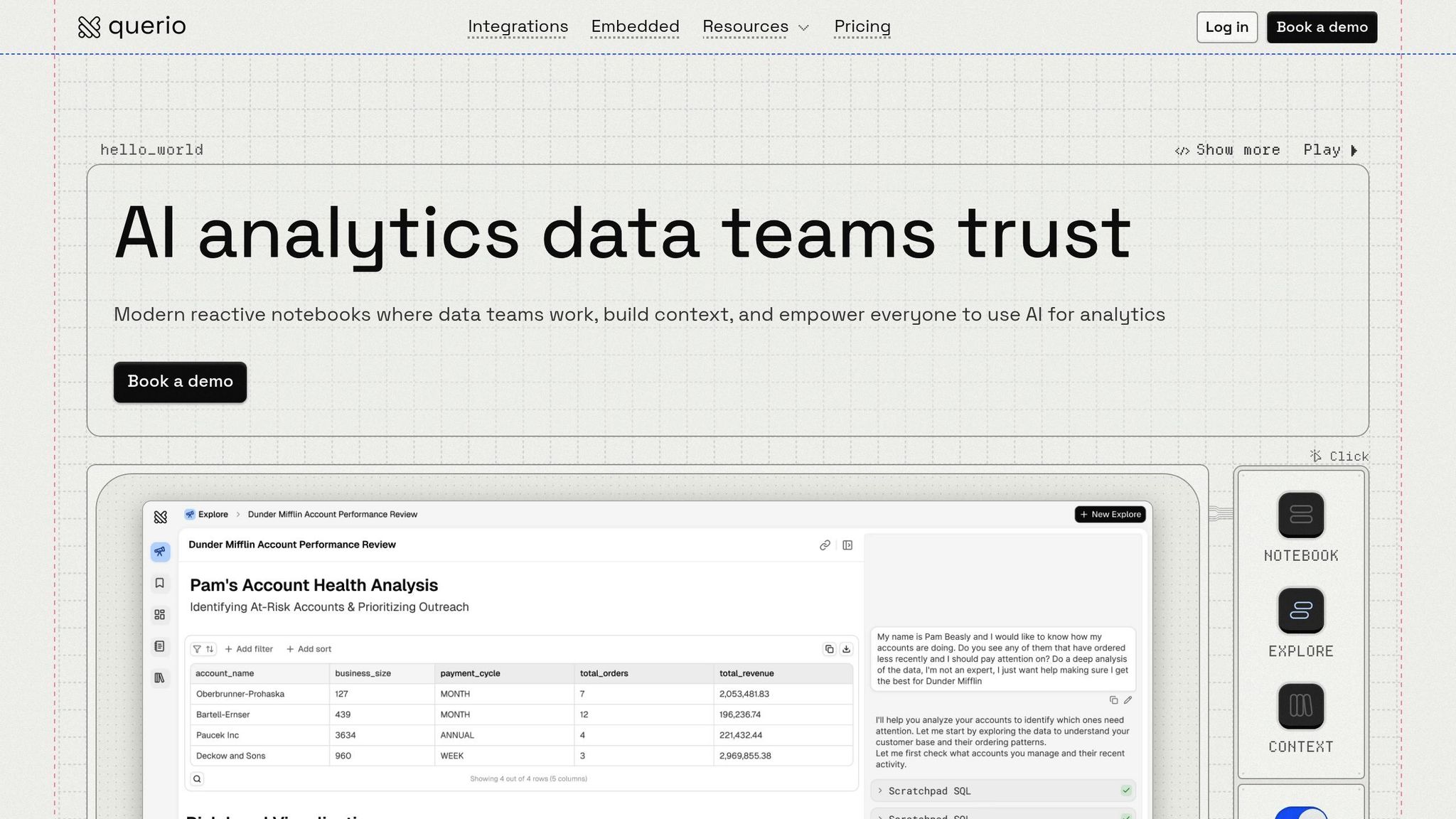Toggle the blue switch below CONTEXT
This screenshot has width=1456, height=819.
click(x=1300, y=813)
